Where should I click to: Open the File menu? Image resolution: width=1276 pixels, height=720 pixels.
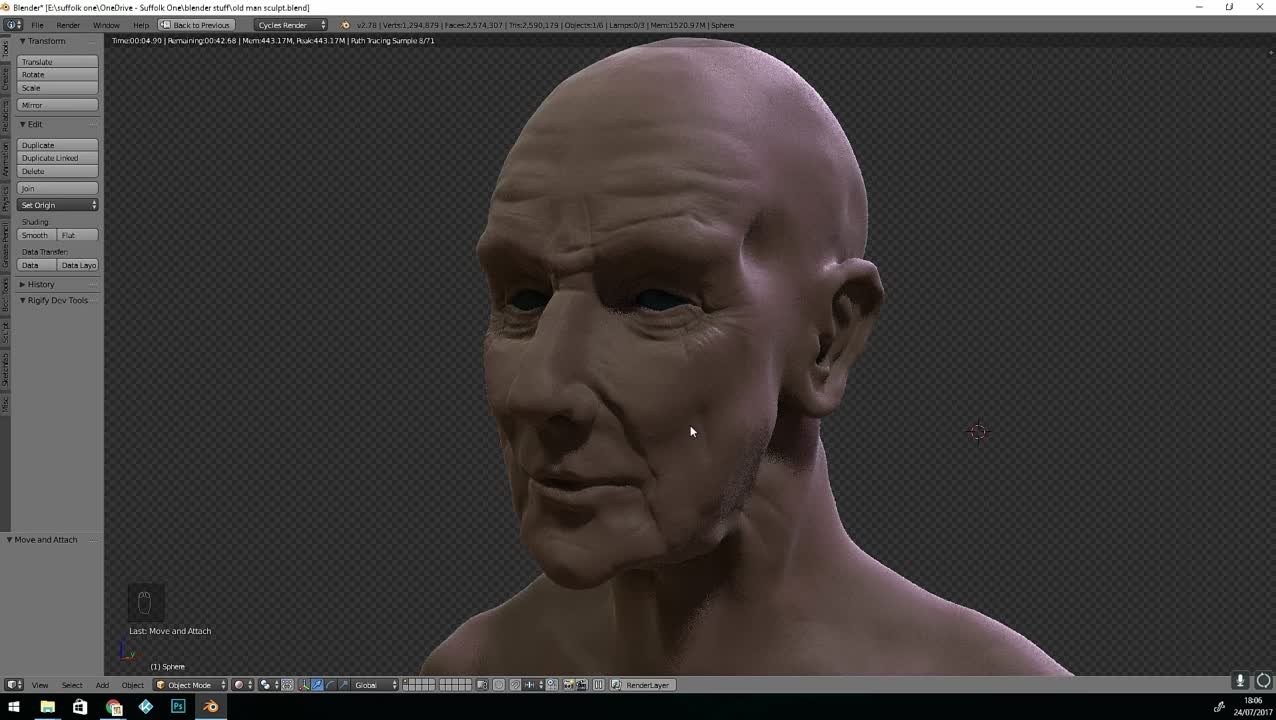tap(37, 25)
